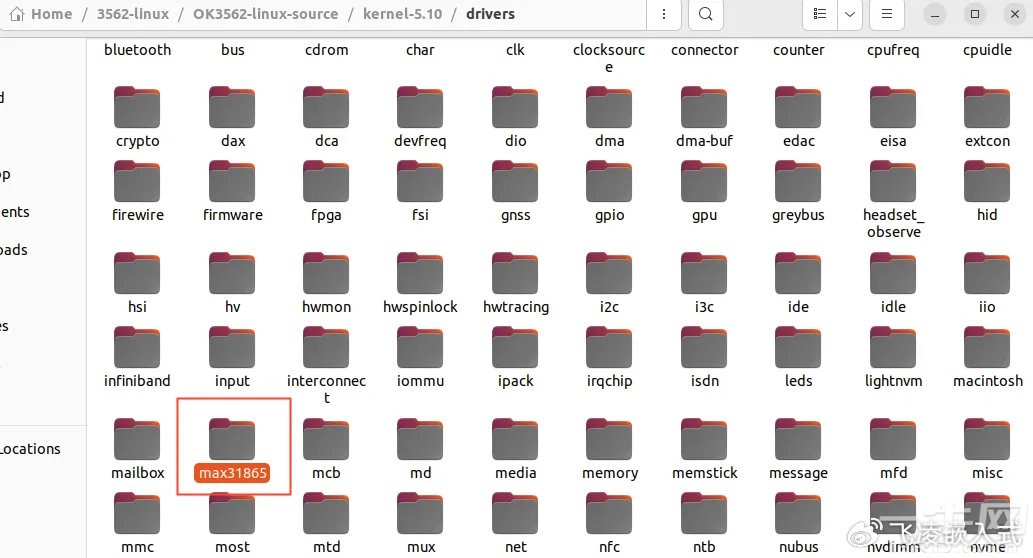Select the media folder icon
The image size is (1033, 558).
[515, 439]
